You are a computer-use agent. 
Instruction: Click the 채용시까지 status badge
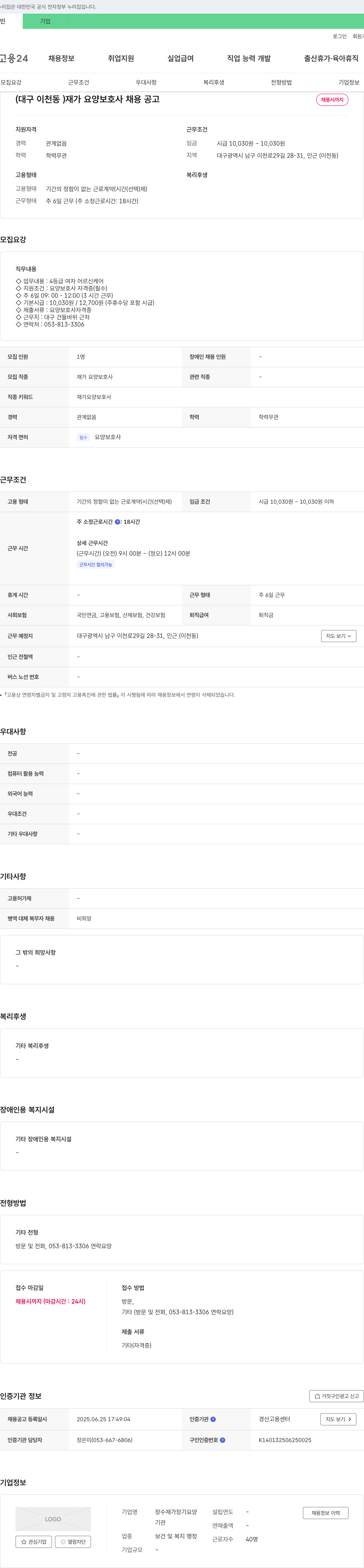(333, 100)
